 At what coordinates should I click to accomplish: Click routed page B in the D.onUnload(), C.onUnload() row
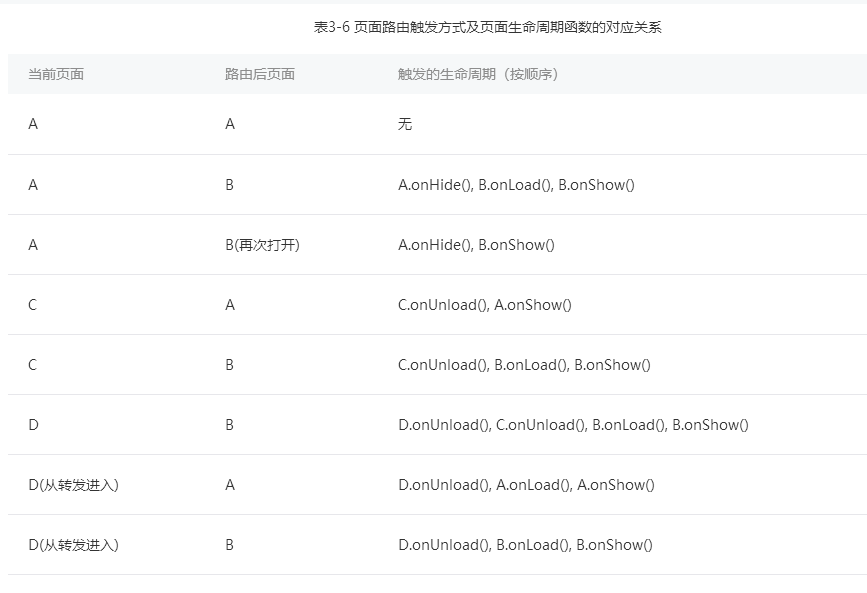point(229,425)
